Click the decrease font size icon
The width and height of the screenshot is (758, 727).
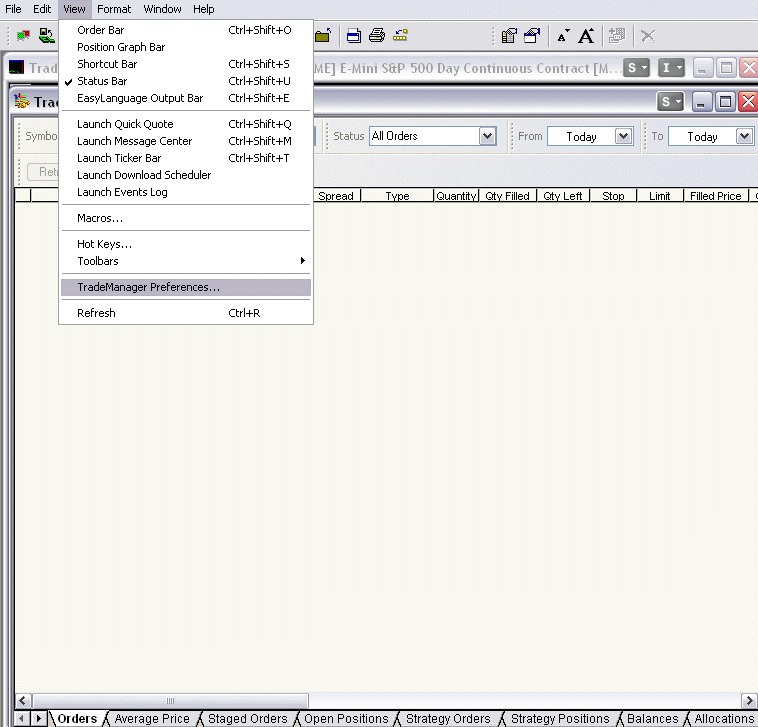pos(563,36)
